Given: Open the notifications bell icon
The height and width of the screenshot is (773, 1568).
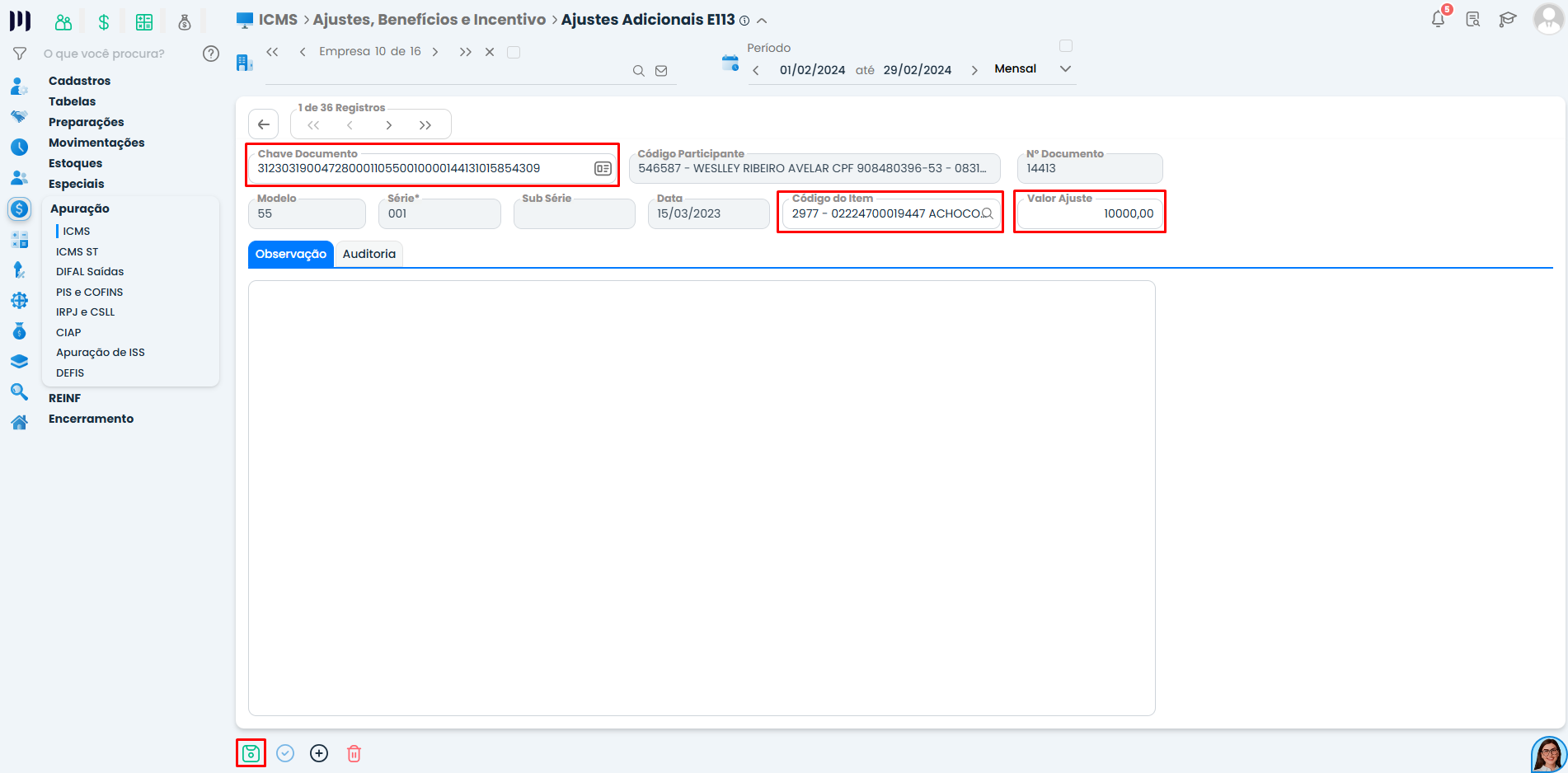Looking at the screenshot, I should pos(1439,20).
